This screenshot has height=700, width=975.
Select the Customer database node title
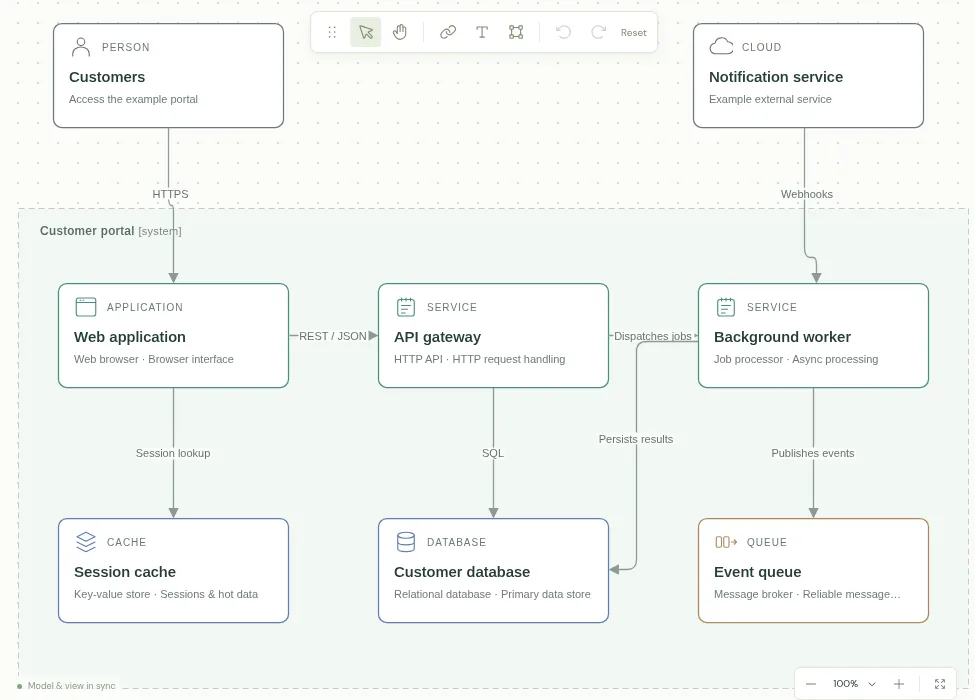462,572
